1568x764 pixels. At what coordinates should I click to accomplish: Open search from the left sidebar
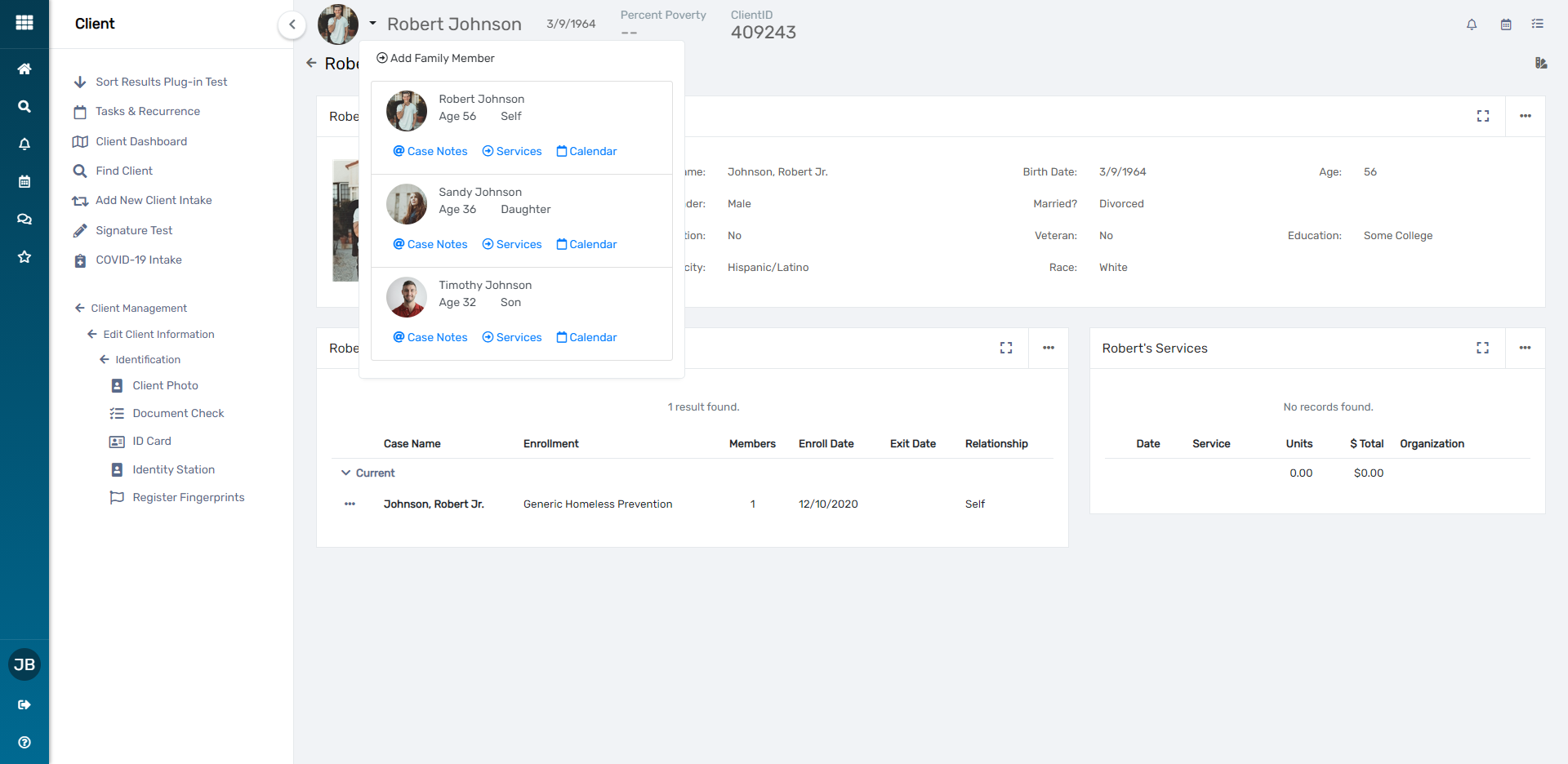[x=24, y=106]
